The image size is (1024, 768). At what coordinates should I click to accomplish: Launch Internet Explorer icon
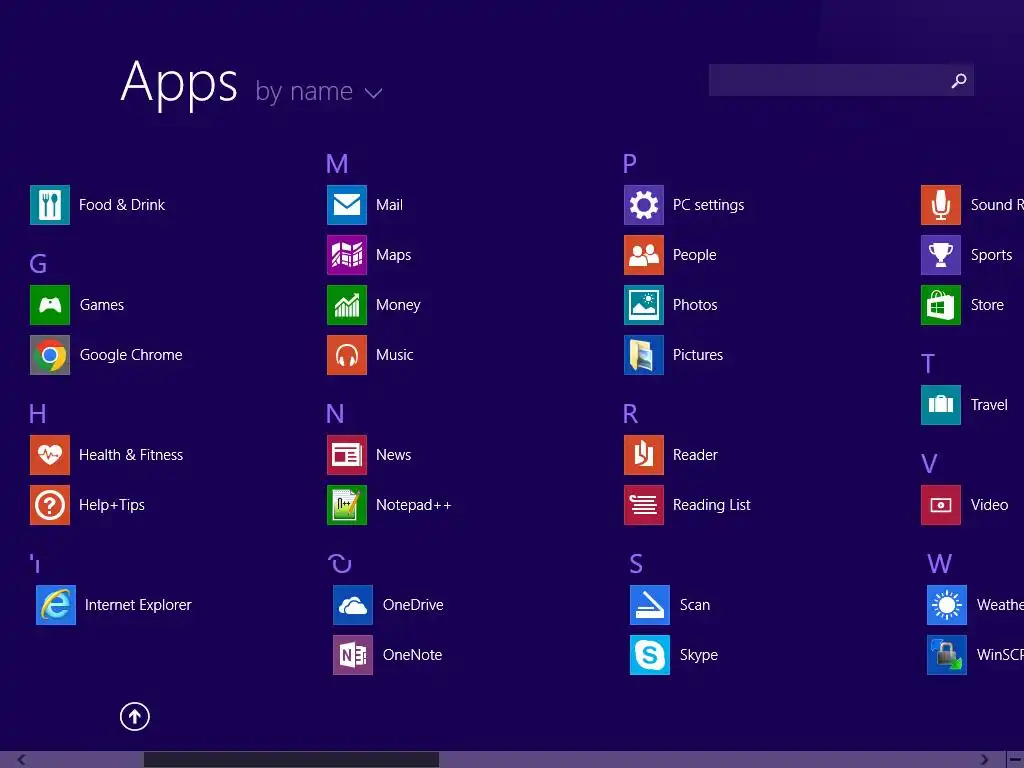point(56,605)
